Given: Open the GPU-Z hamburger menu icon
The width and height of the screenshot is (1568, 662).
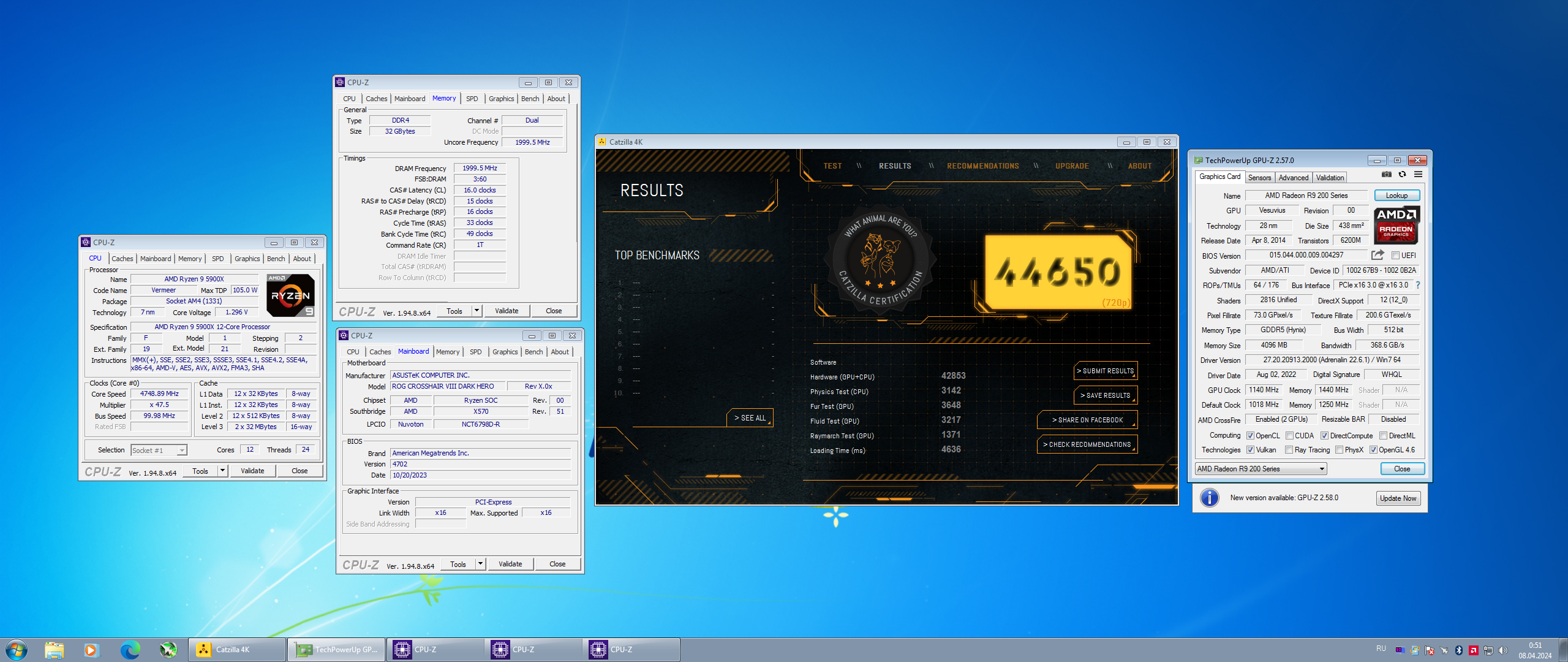Looking at the screenshot, I should (1418, 175).
